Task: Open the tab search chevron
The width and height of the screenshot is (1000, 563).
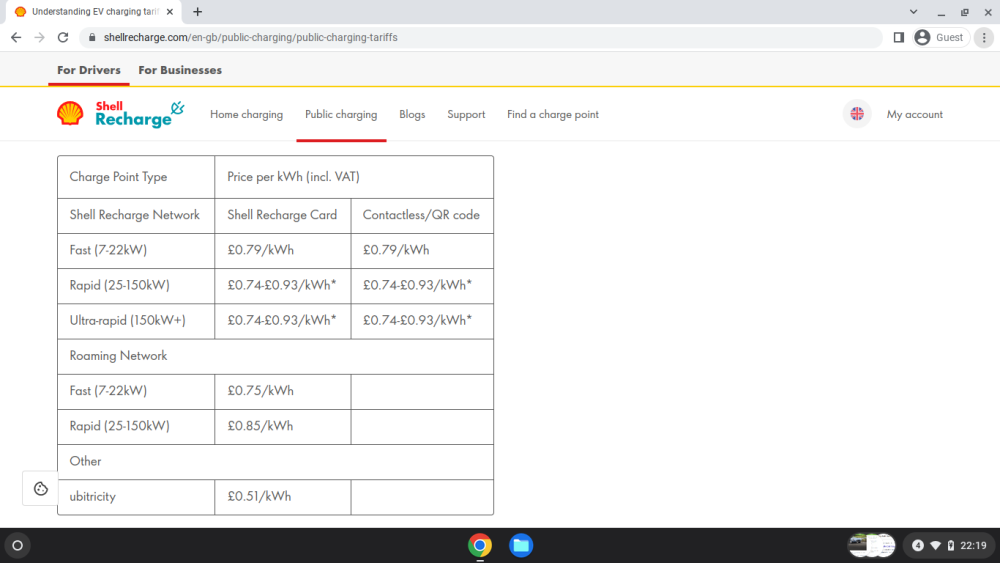Action: (913, 11)
